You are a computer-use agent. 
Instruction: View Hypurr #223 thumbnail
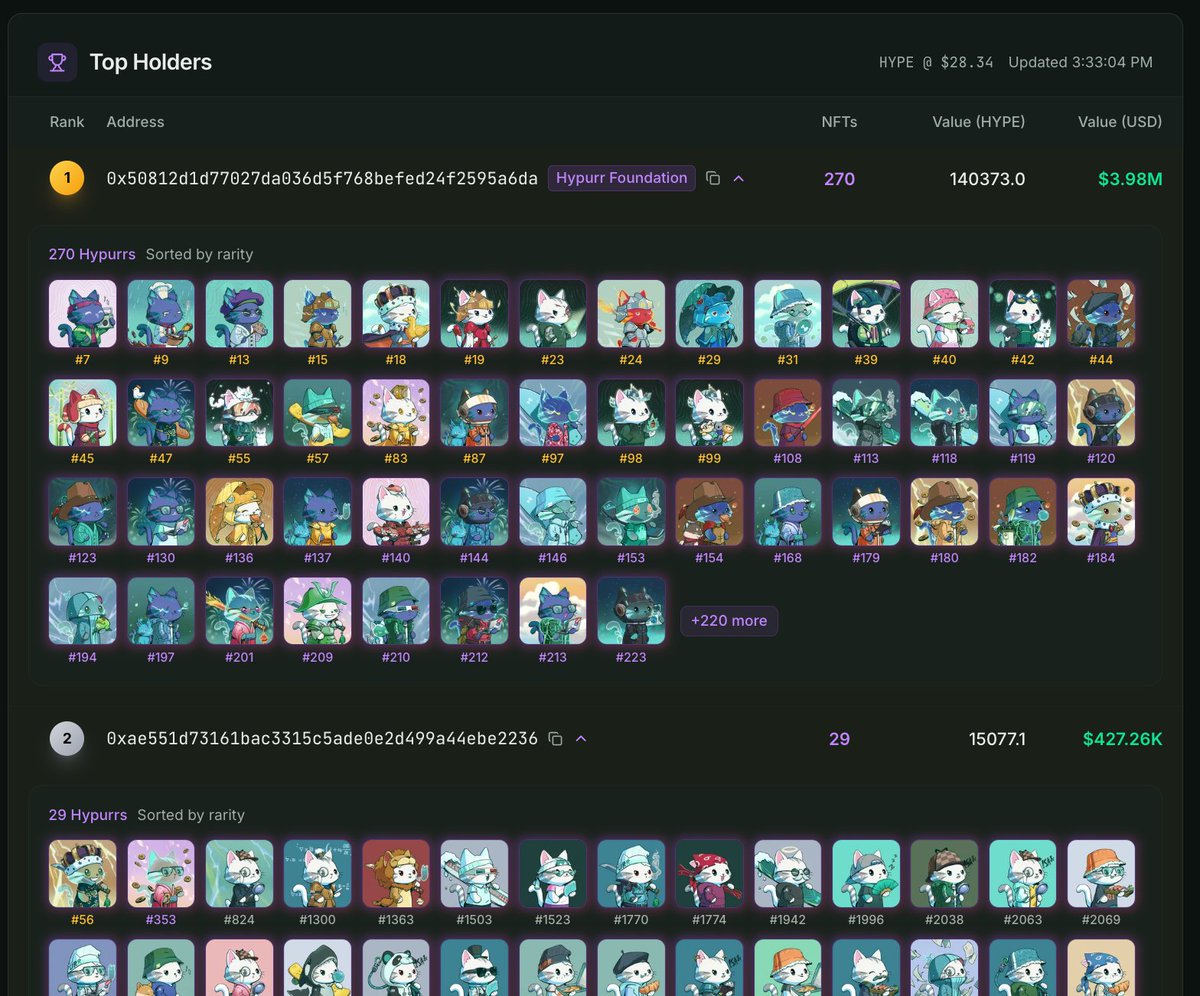pyautogui.click(x=631, y=610)
